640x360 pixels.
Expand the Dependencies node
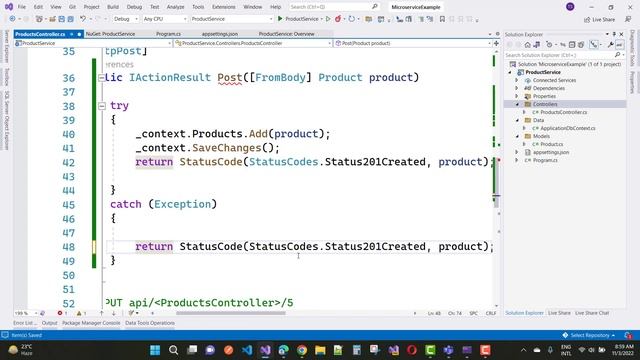[517, 88]
